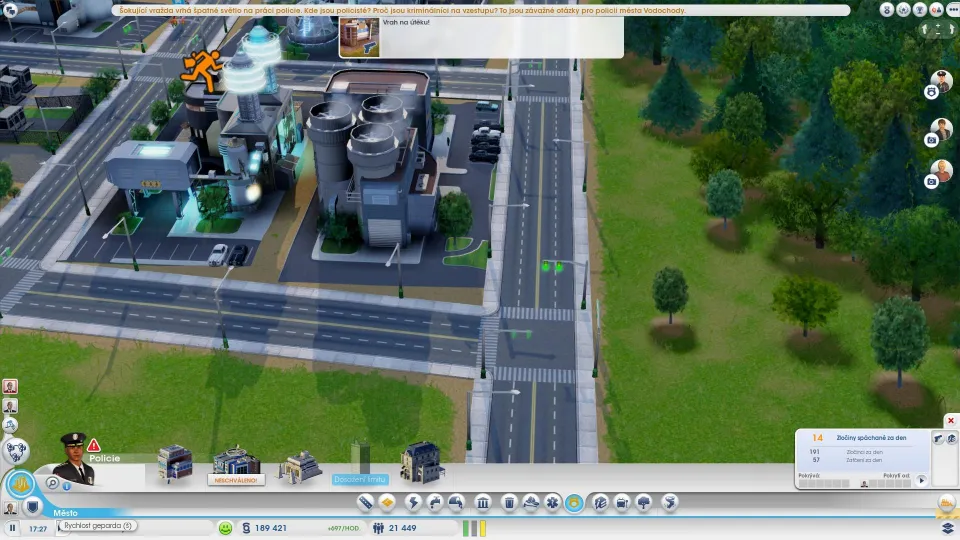Open the leaderboards laurel icon

903,10
